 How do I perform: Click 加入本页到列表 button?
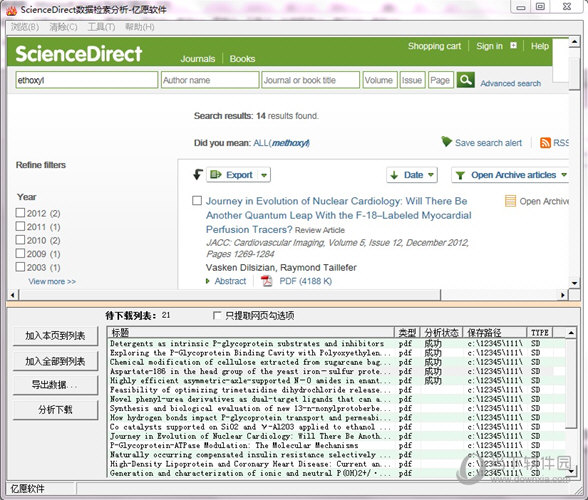tap(55, 336)
